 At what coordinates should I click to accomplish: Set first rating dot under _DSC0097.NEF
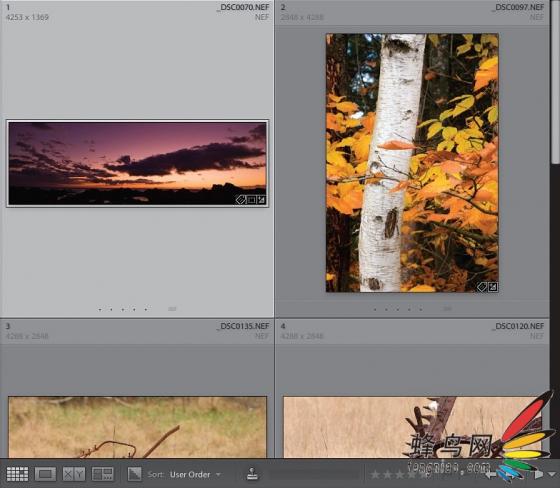point(375,309)
